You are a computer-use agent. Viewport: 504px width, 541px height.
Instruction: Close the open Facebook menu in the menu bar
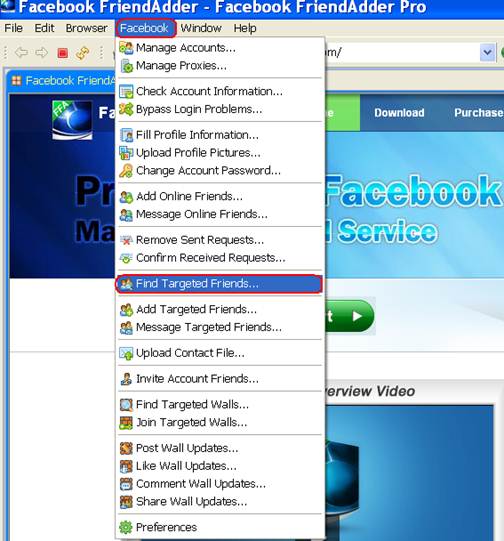pyautogui.click(x=146, y=28)
